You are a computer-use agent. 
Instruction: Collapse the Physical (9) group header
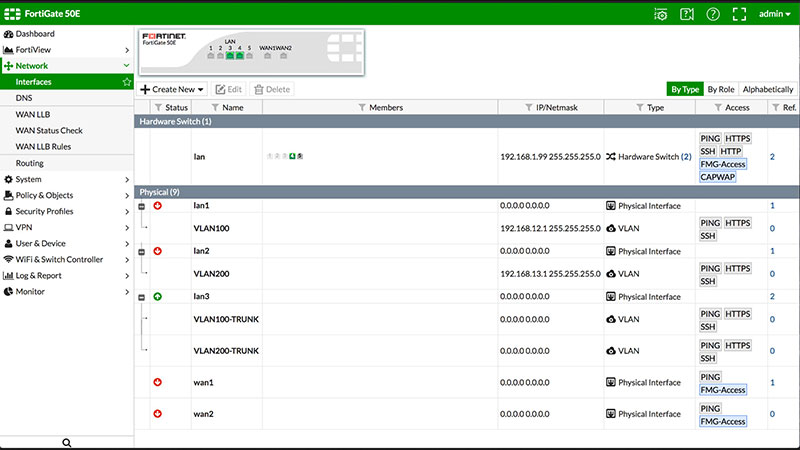[x=467, y=192]
